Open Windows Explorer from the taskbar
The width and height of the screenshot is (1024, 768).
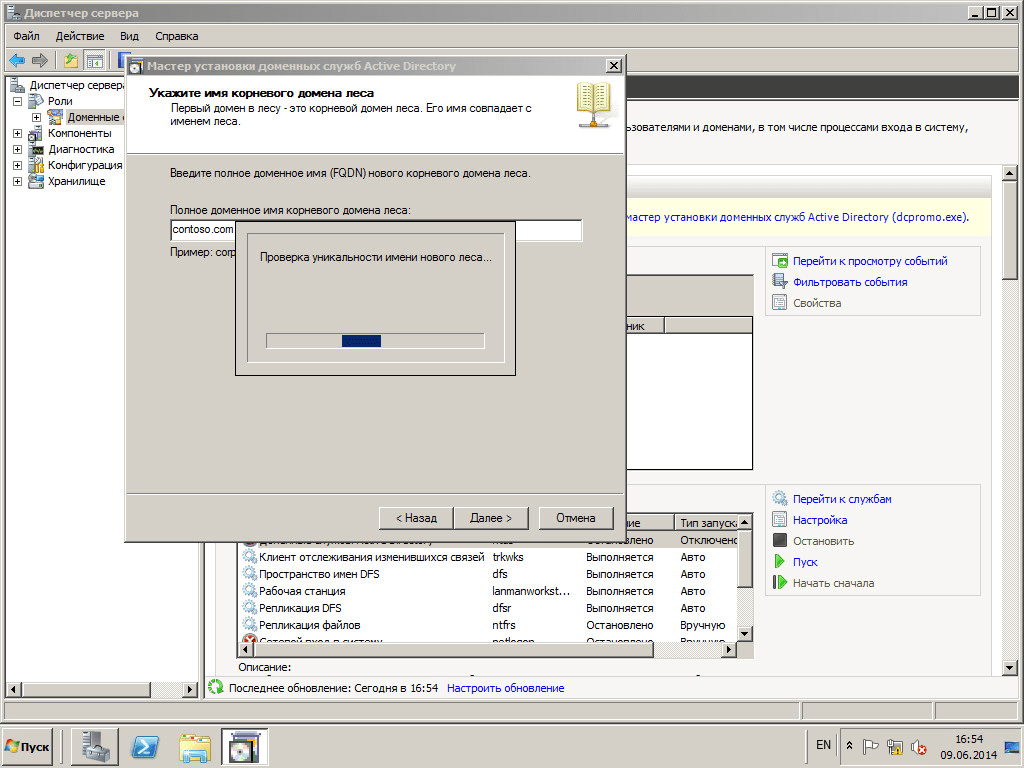195,746
